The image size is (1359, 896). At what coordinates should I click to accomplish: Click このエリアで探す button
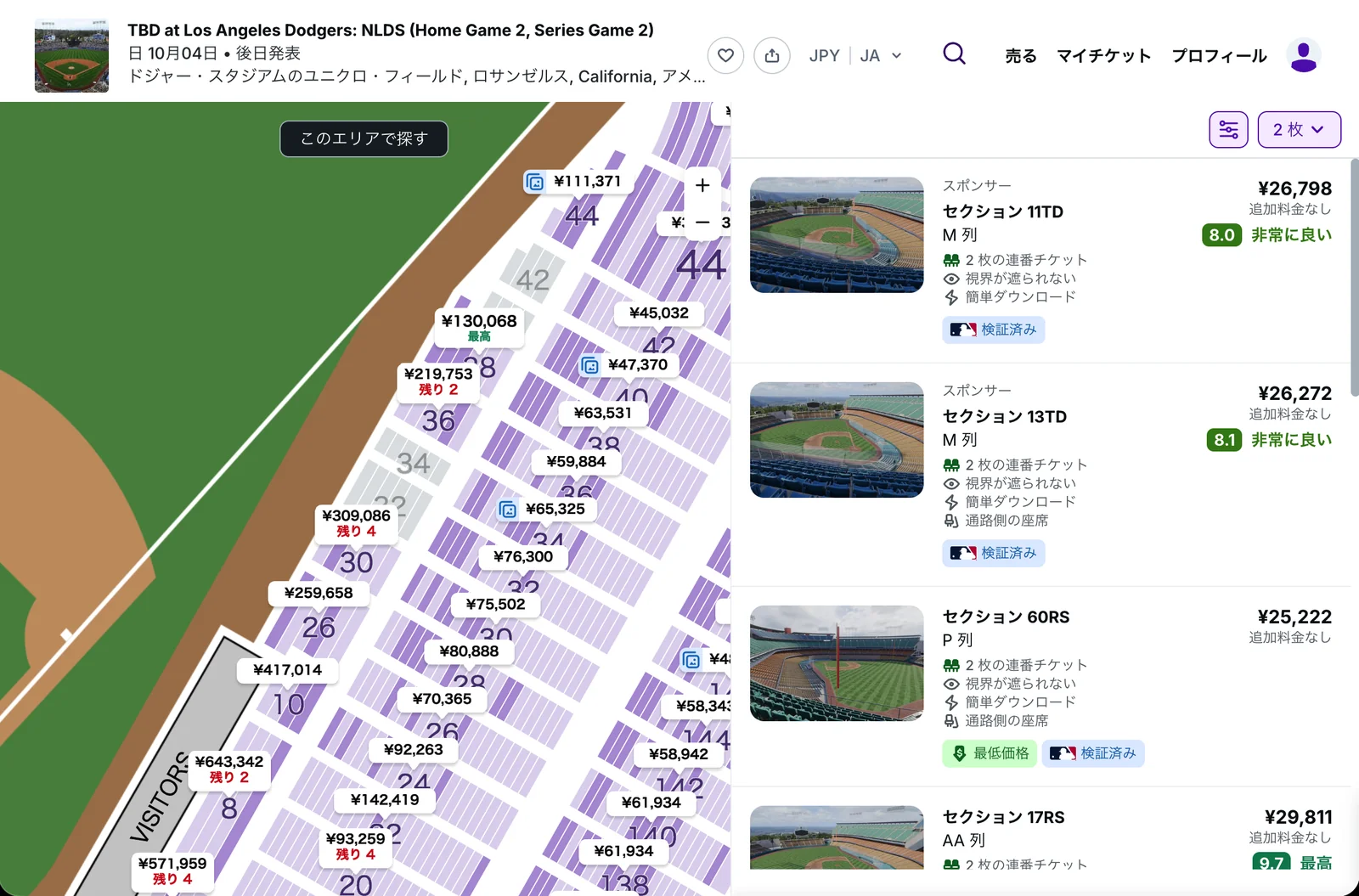[364, 138]
